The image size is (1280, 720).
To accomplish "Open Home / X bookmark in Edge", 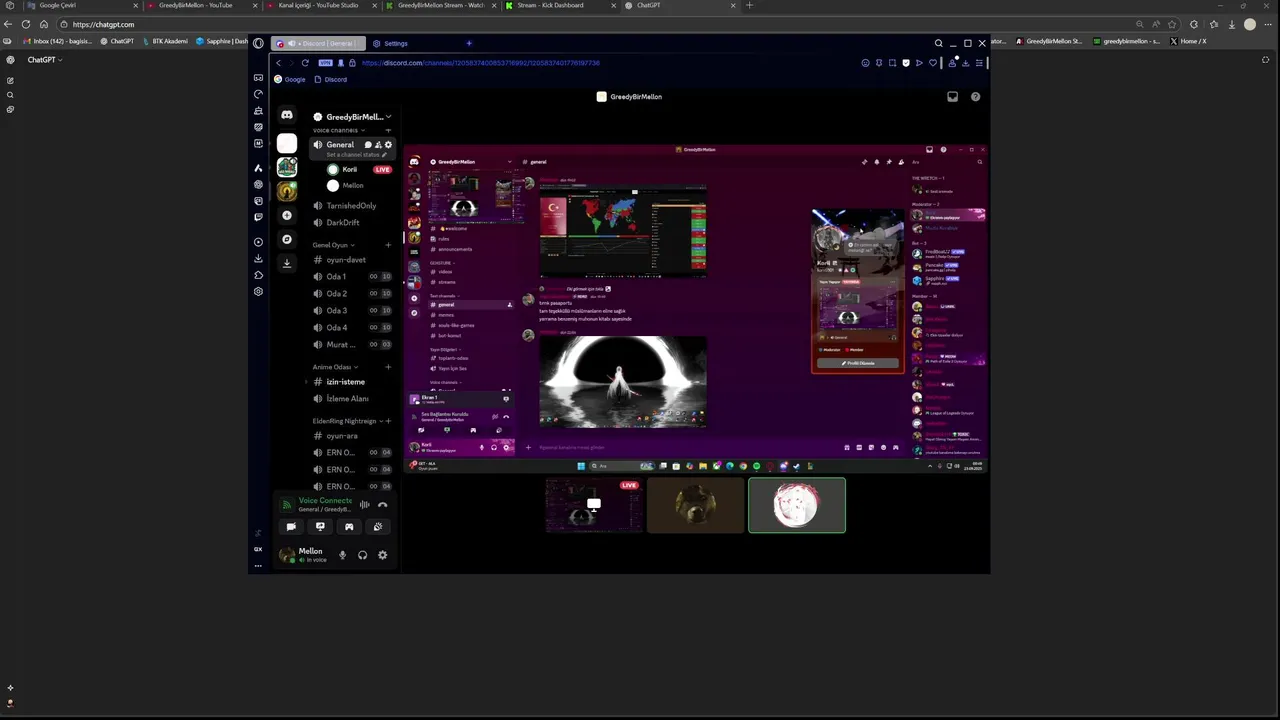I will 1189,41.
